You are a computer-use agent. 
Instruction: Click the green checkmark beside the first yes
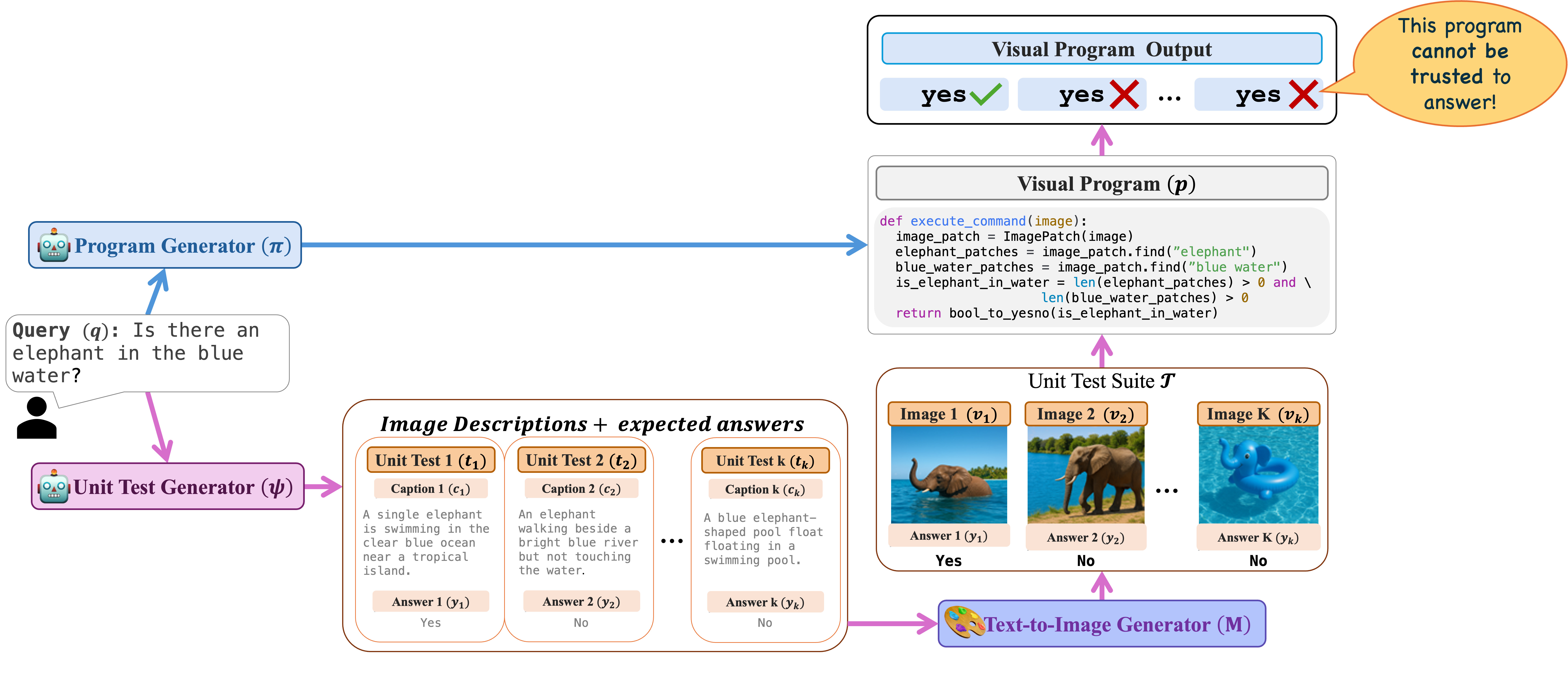click(985, 94)
